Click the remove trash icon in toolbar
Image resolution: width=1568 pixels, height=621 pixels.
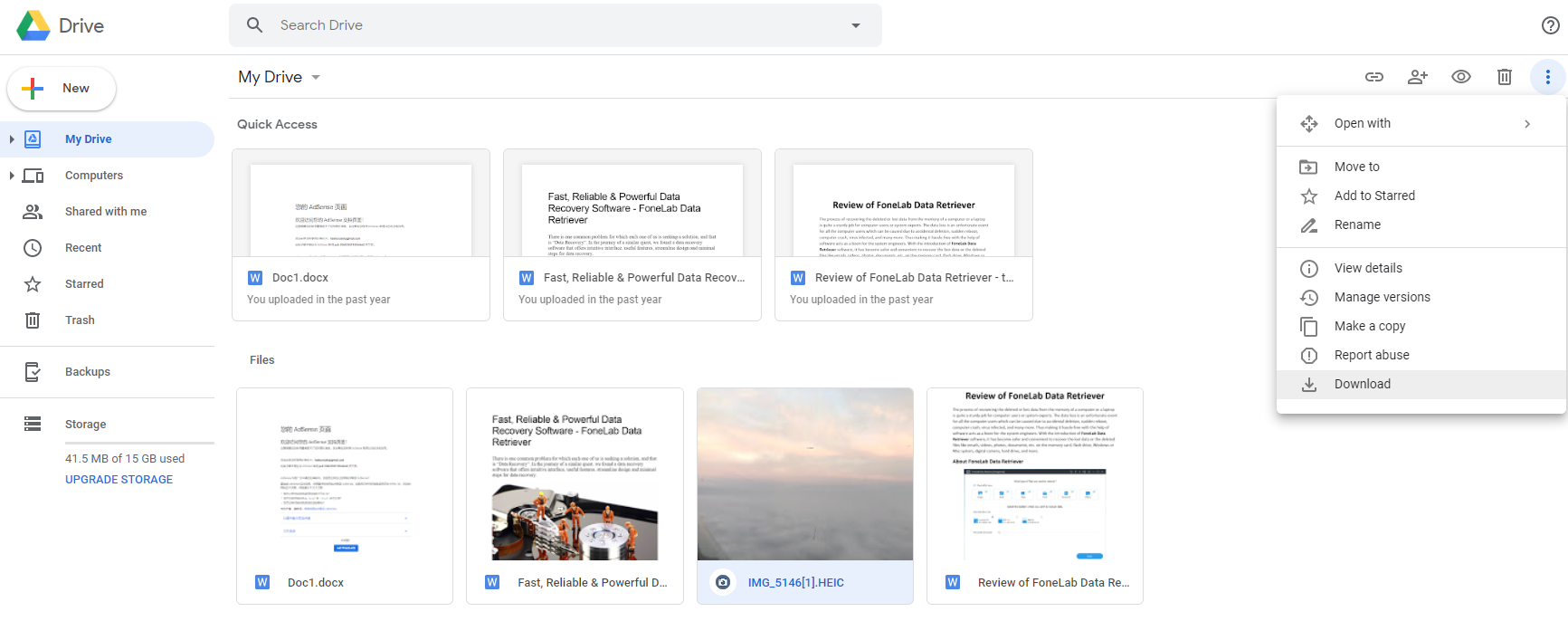click(1504, 77)
